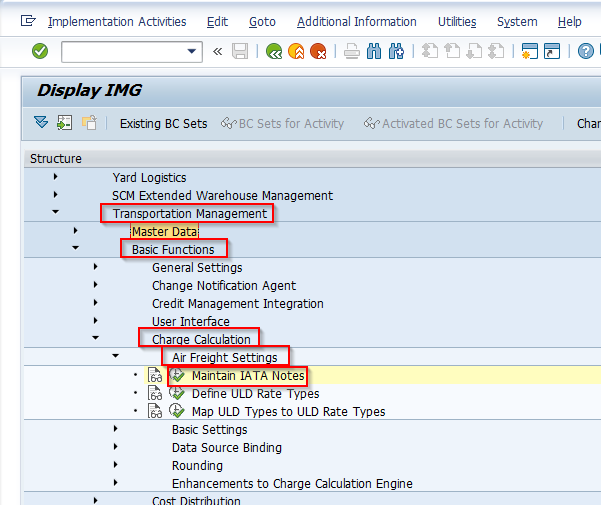Select the Rounding tree item
This screenshot has height=505, width=601.
pyautogui.click(x=197, y=466)
